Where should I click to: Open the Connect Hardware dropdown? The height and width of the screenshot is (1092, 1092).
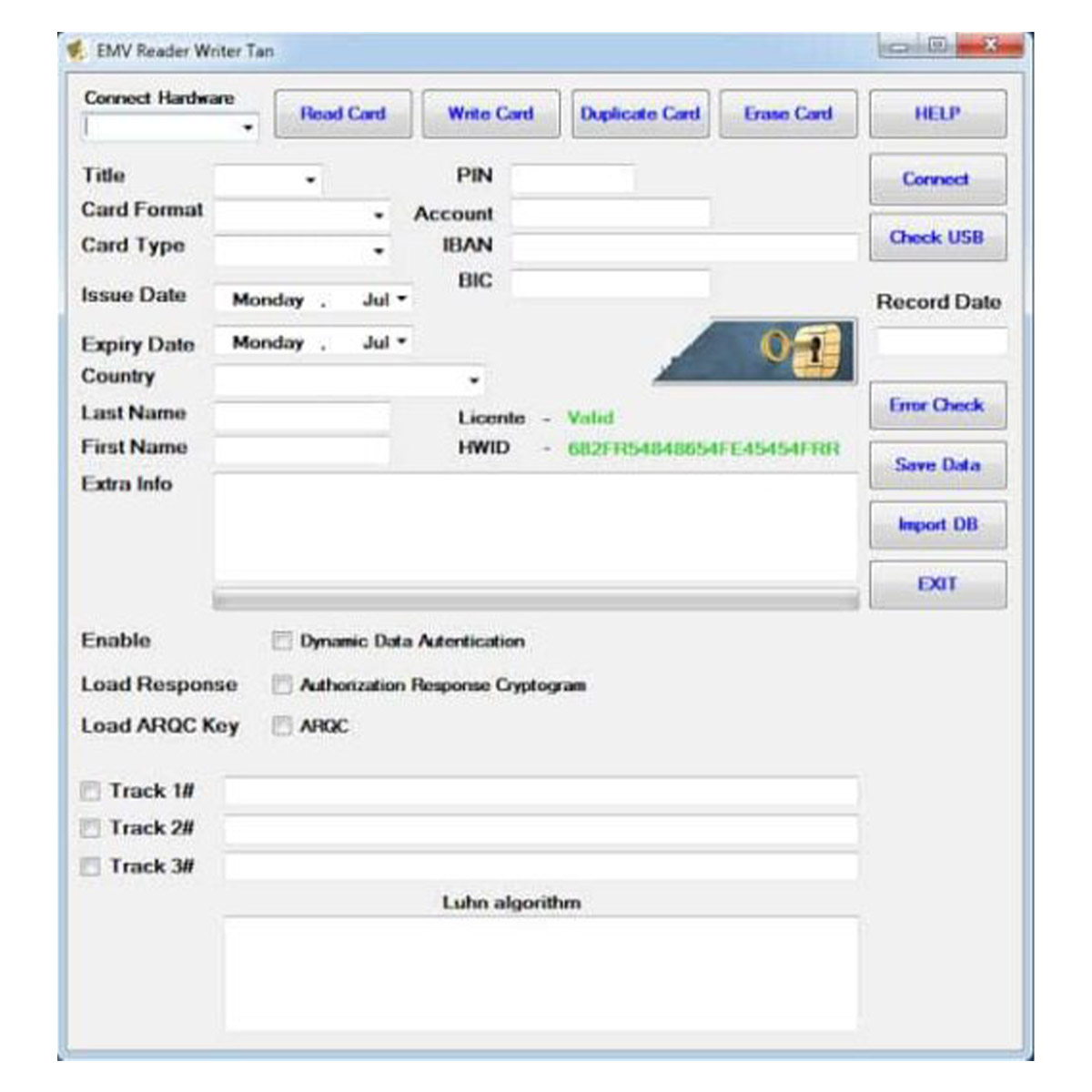[x=248, y=128]
